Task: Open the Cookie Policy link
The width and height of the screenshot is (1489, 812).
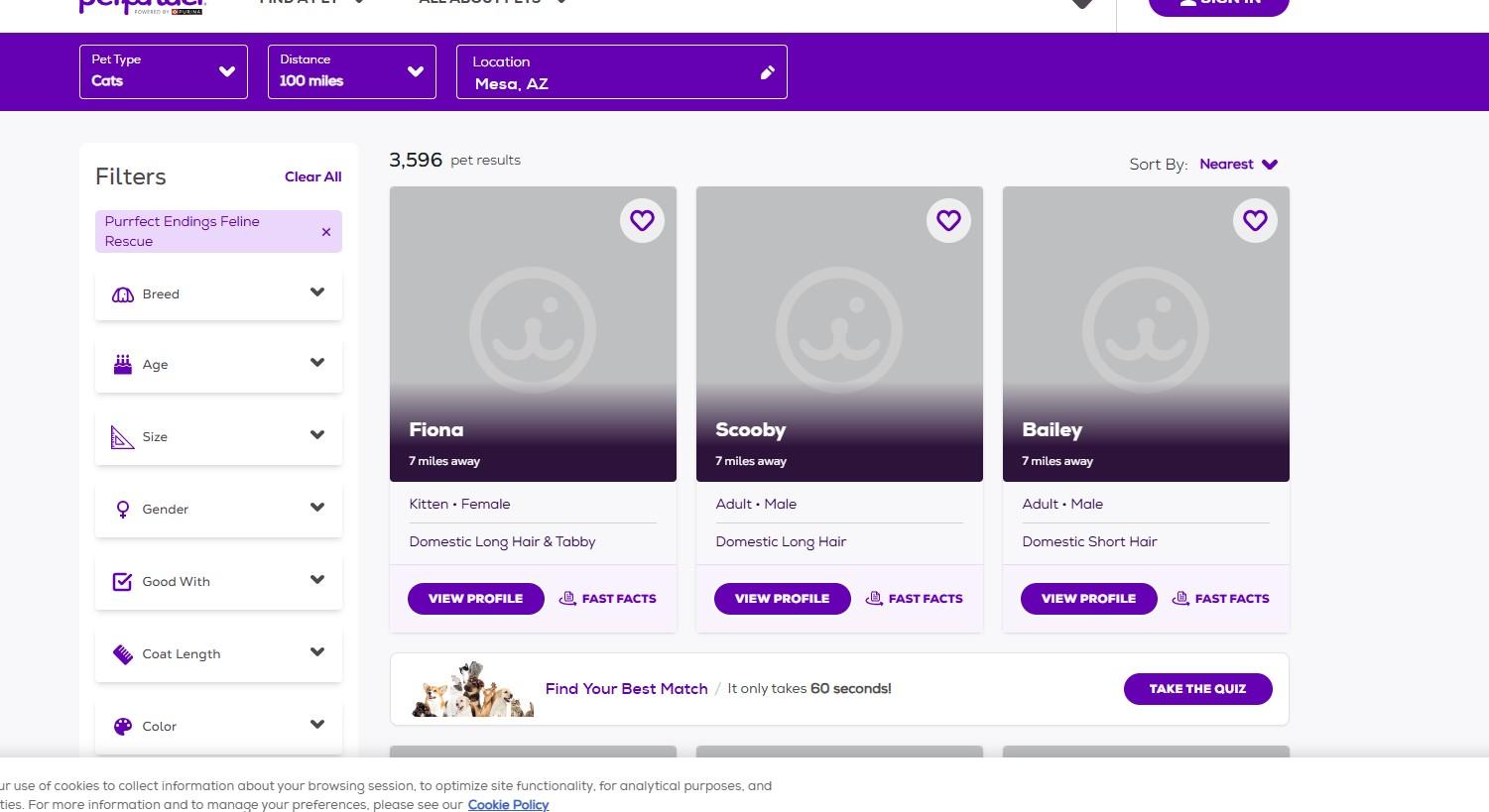Action: [x=508, y=804]
